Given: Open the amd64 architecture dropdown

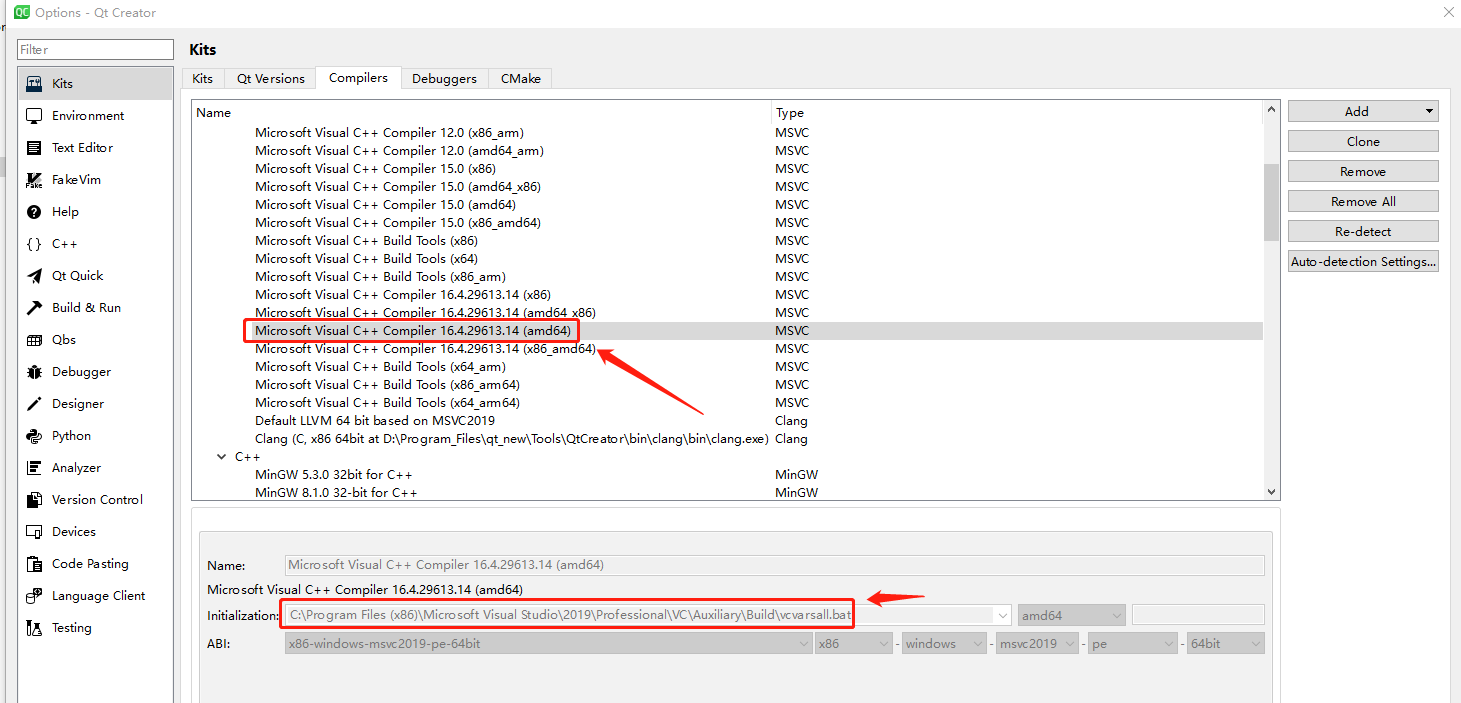Looking at the screenshot, I should [1072, 615].
